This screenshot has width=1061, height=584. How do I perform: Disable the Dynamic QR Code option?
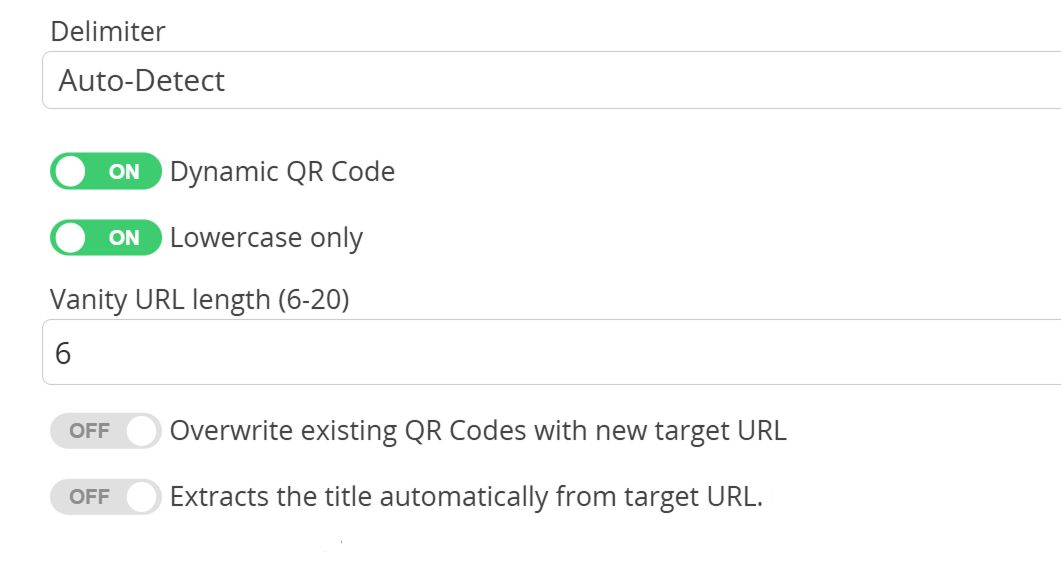[106, 171]
